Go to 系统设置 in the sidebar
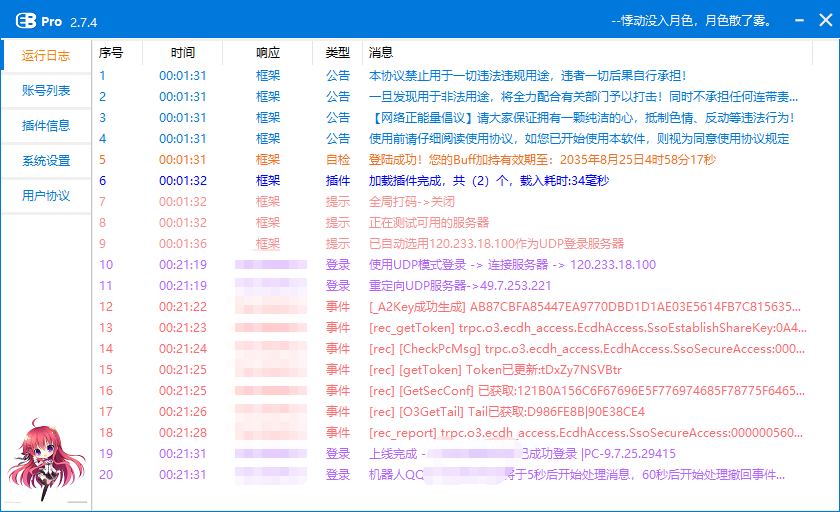Viewport: 840px width, 512px height. (46, 160)
